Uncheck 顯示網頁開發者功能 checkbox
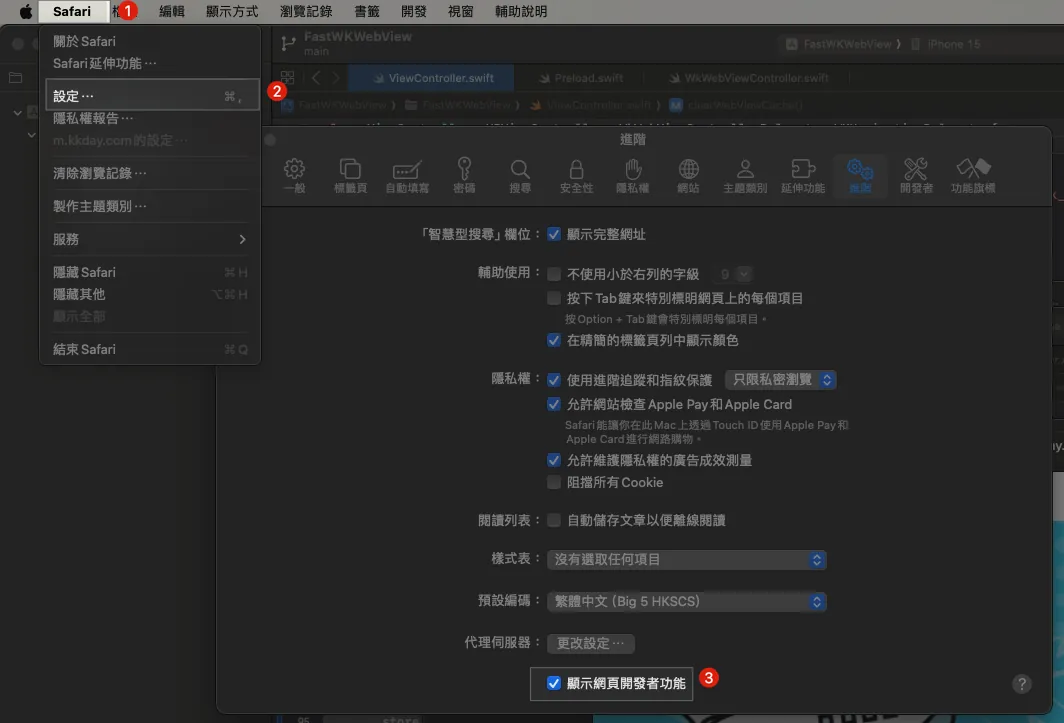1064x723 pixels. tap(554, 684)
